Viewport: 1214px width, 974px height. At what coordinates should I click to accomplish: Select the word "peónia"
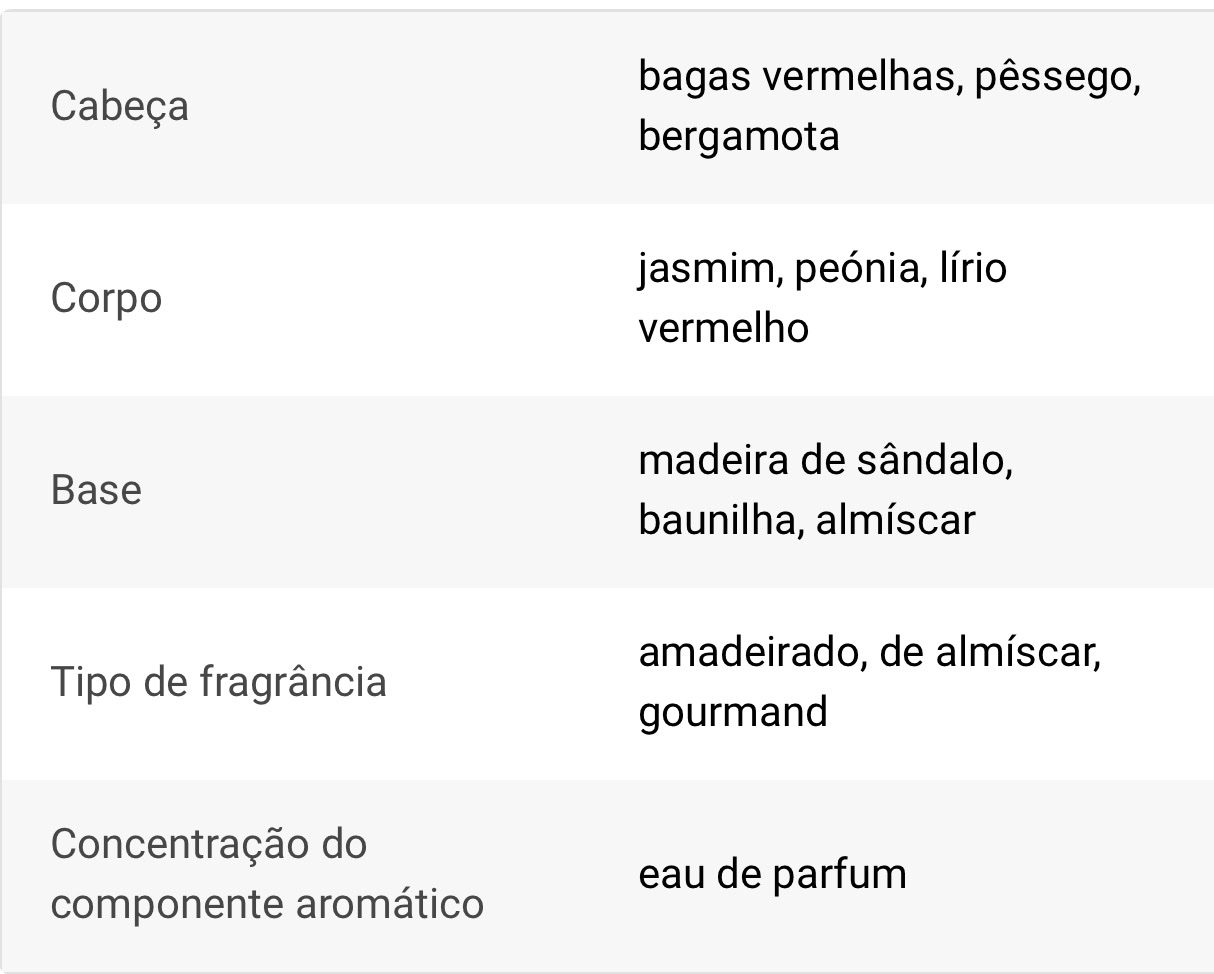pyautogui.click(x=855, y=269)
